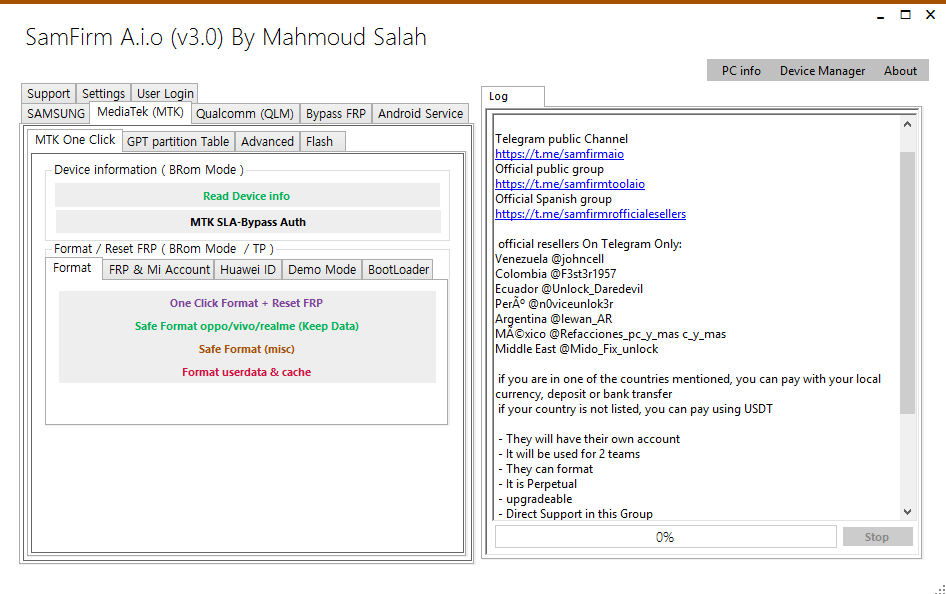Open the About menu item

pos(900,71)
